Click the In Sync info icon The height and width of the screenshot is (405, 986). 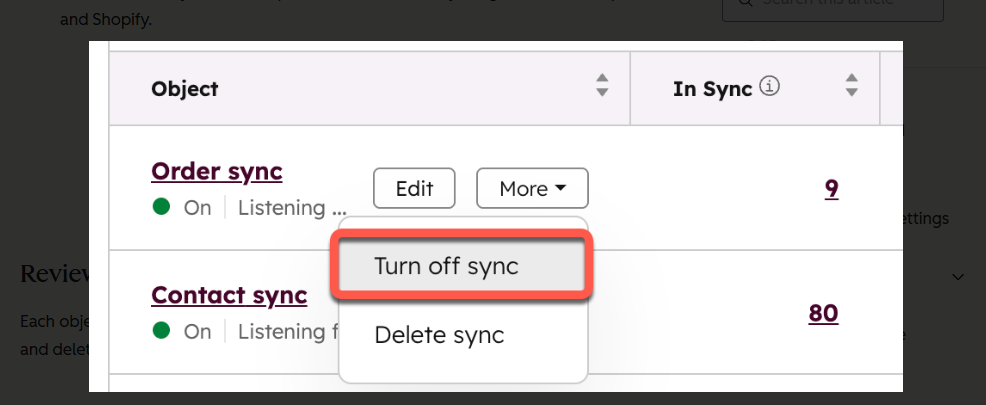pos(769,87)
